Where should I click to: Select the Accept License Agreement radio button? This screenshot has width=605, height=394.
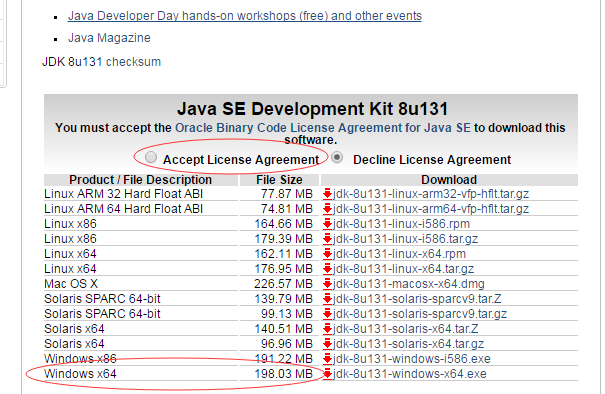[x=151, y=157]
